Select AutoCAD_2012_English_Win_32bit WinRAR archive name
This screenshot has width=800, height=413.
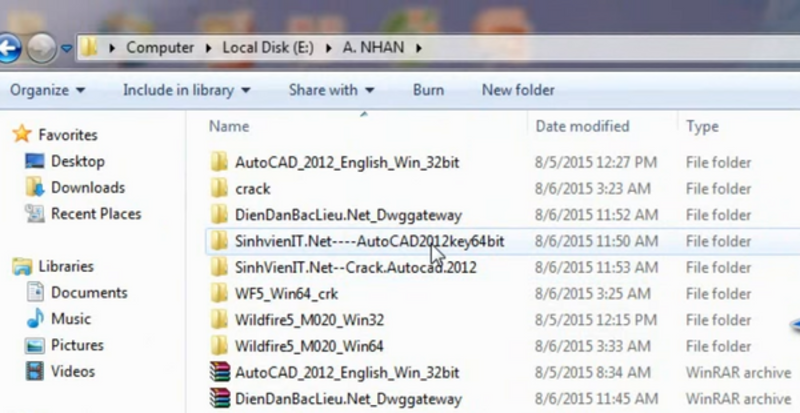click(347, 372)
